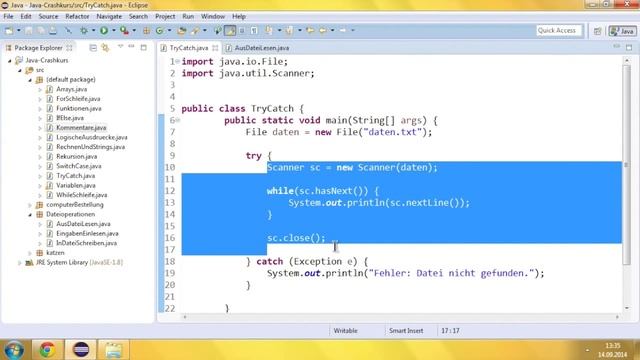The image size is (640, 360).
Task: Collapse the Dateioperationen package
Action: (x=30, y=215)
